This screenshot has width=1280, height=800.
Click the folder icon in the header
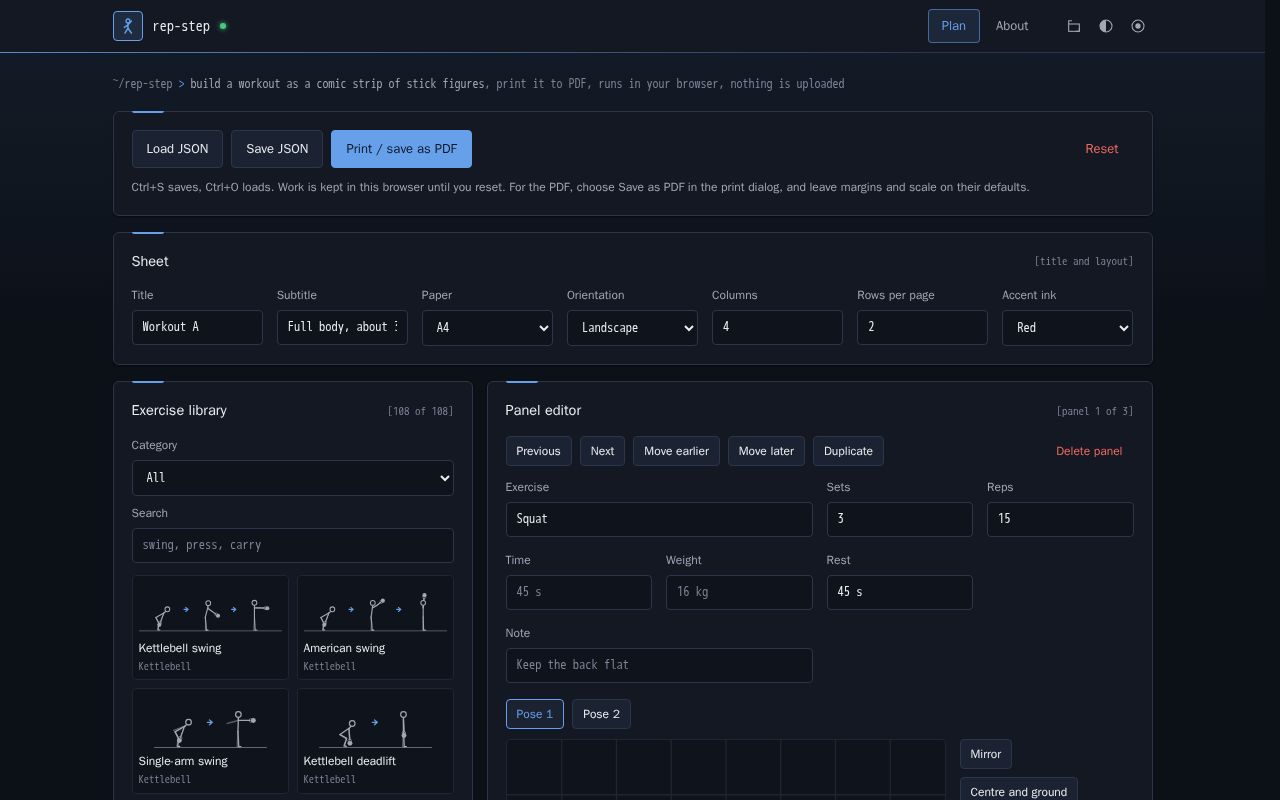pos(1074,26)
